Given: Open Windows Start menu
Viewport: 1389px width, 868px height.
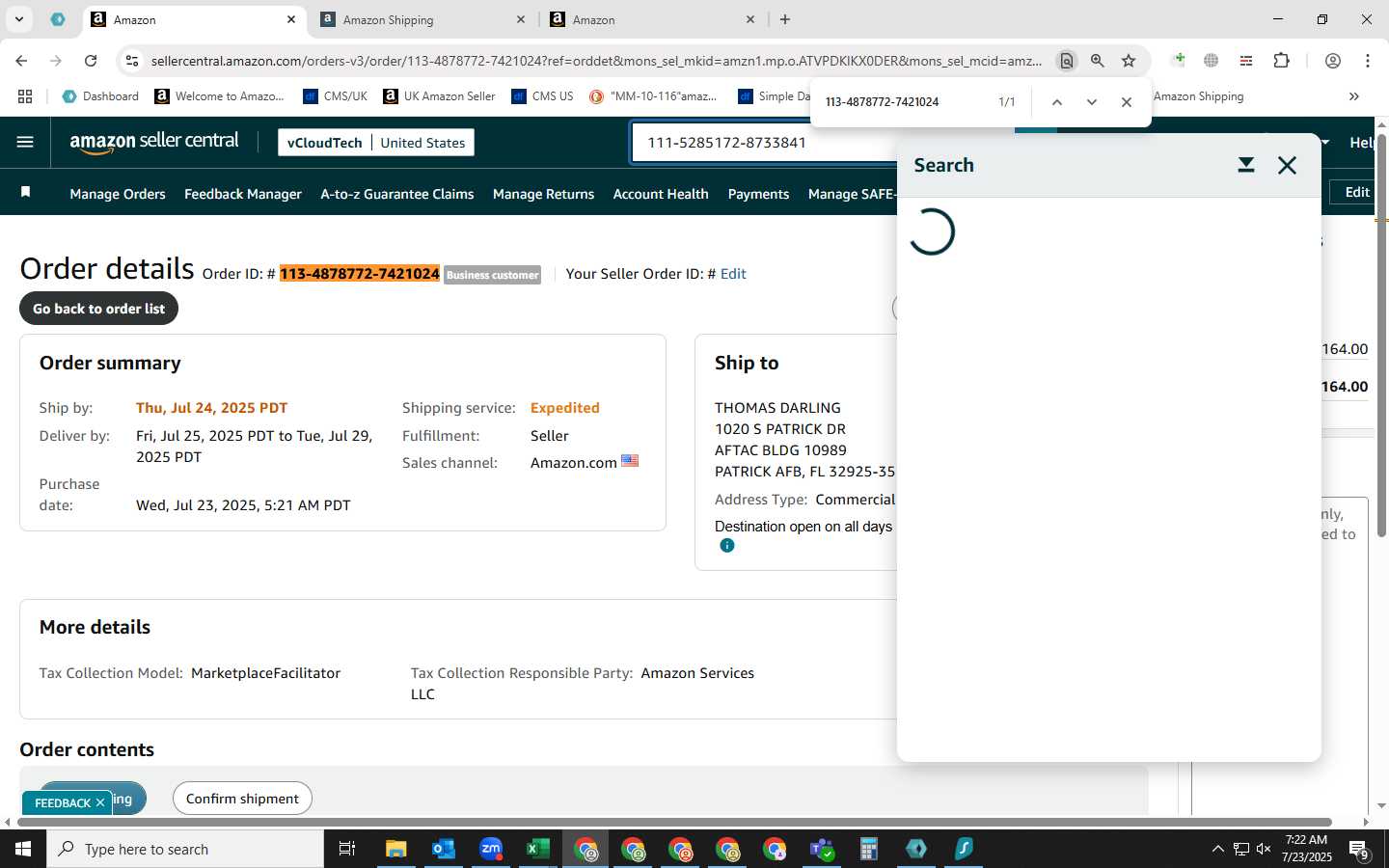Looking at the screenshot, I should point(23,849).
